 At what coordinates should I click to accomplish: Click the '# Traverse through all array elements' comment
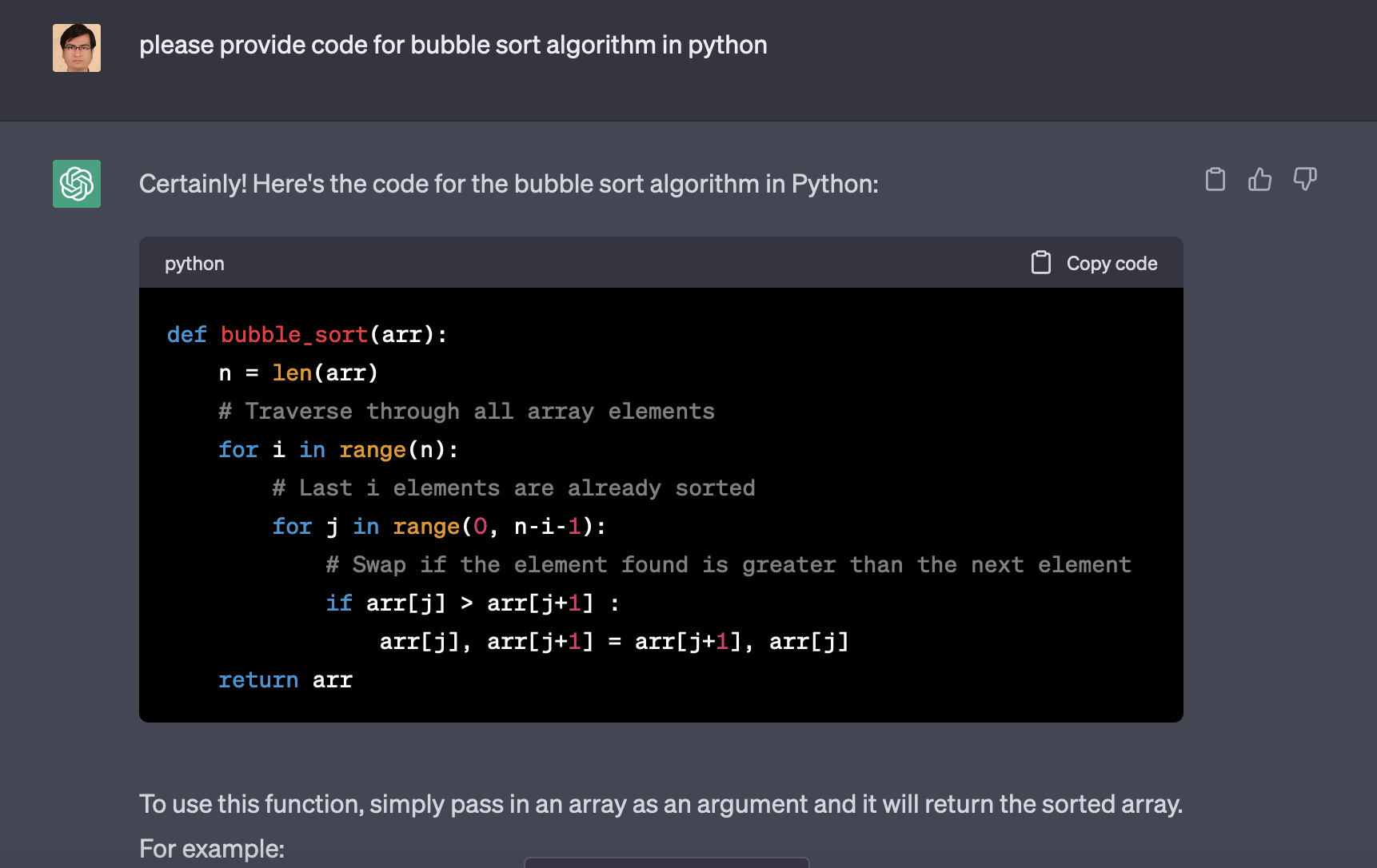(x=466, y=412)
